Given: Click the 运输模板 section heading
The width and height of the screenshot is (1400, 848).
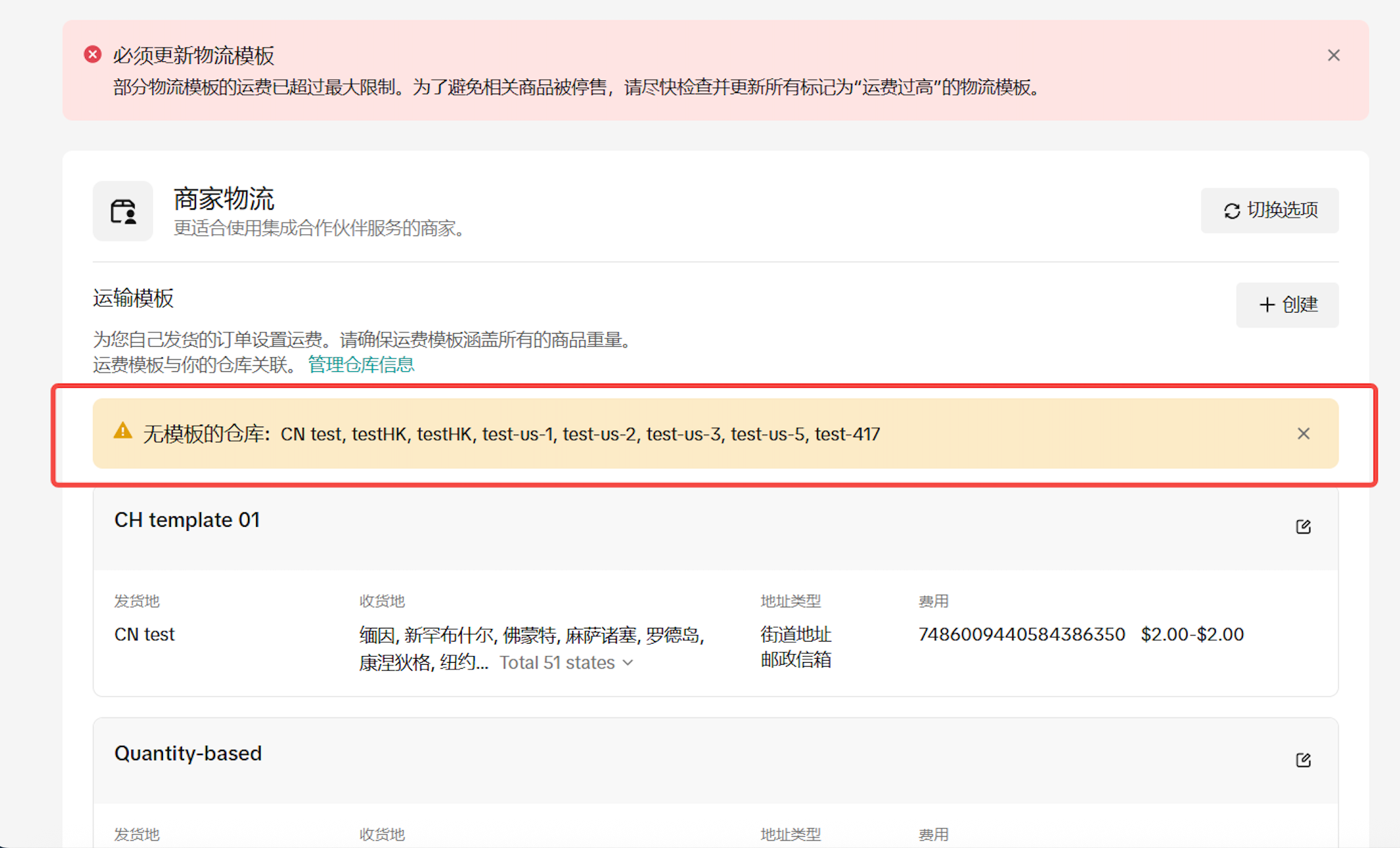Looking at the screenshot, I should pyautogui.click(x=133, y=299).
